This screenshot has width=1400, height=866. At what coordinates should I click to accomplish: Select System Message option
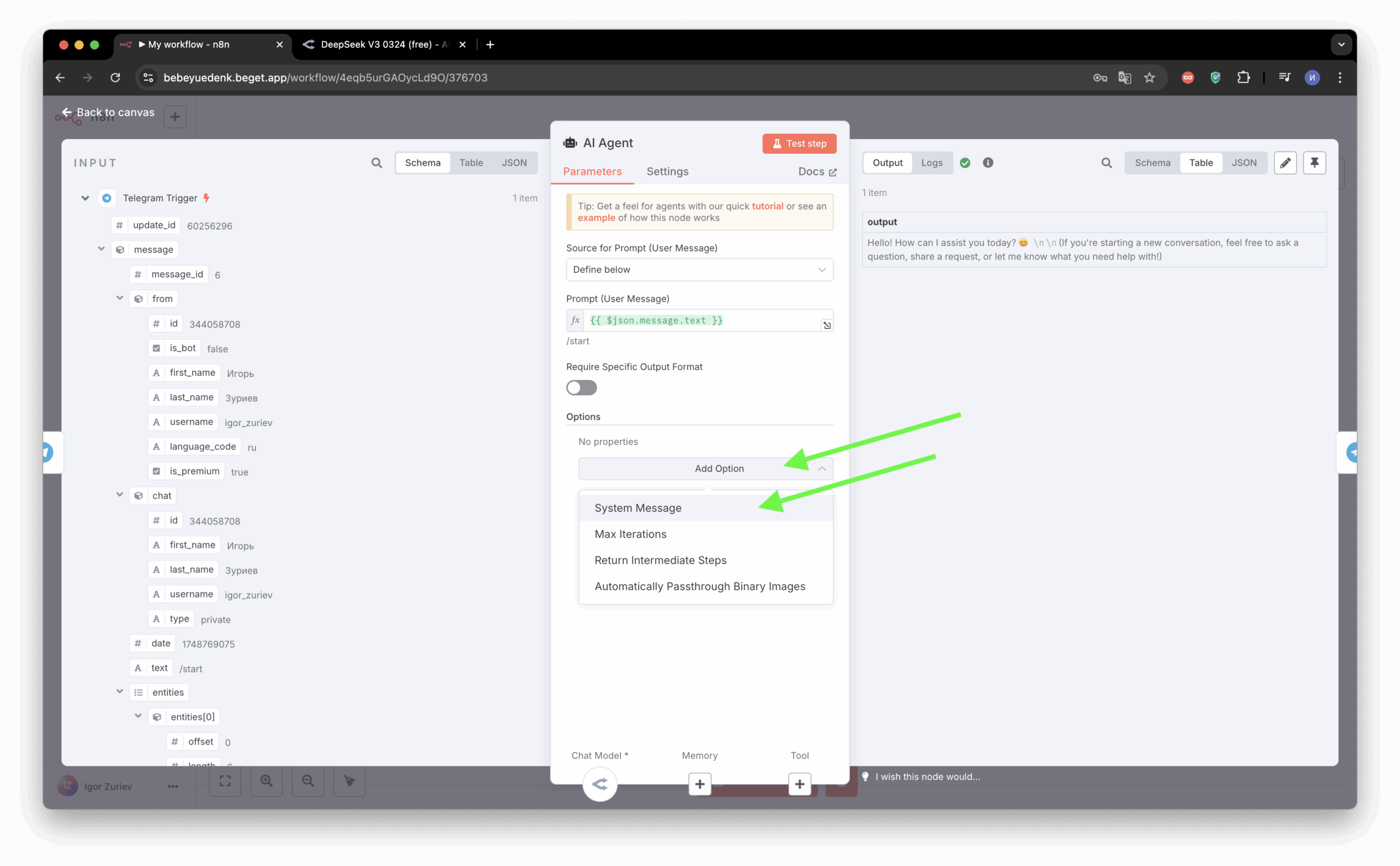click(638, 508)
